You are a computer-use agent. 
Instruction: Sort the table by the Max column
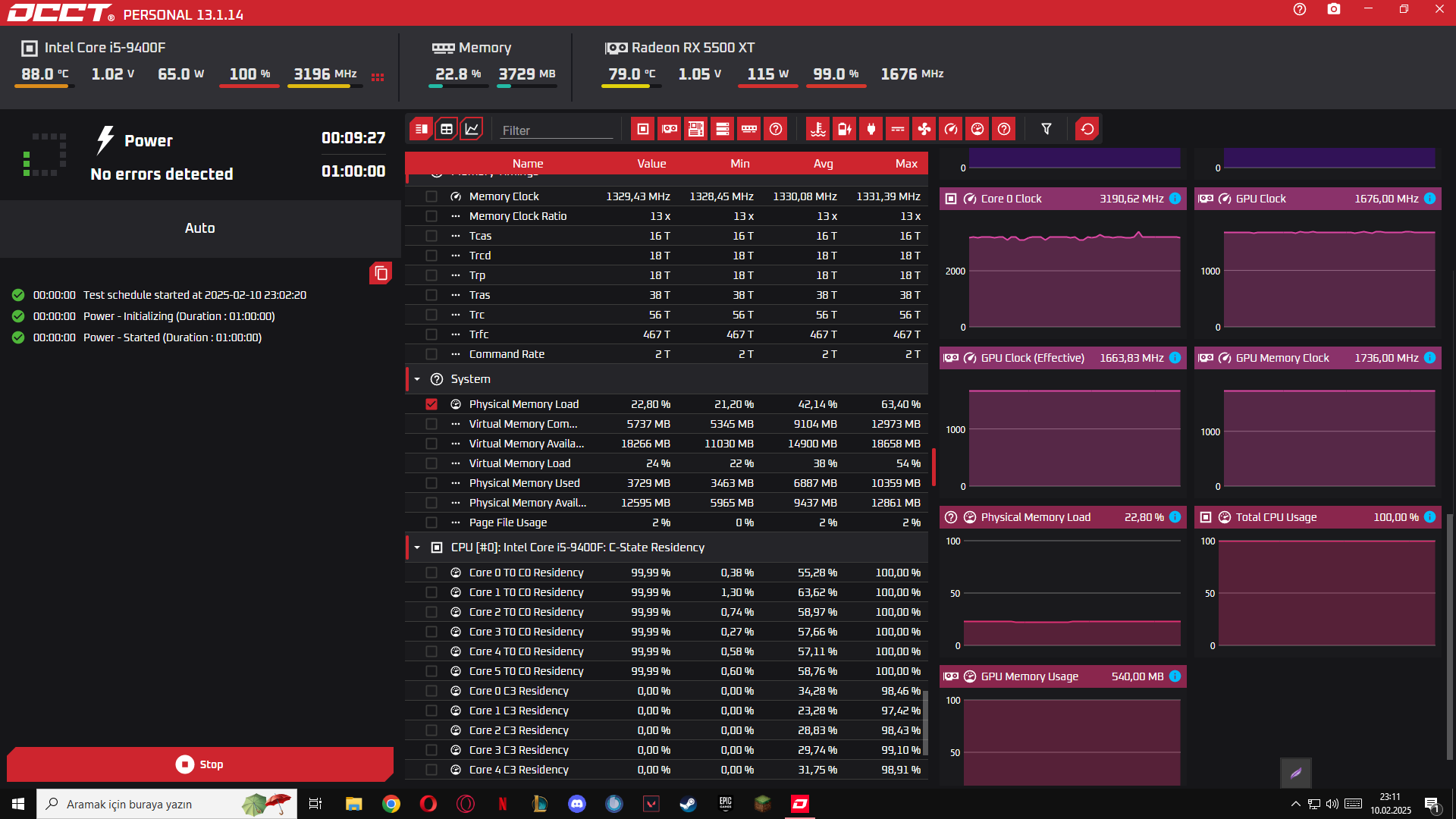tap(905, 164)
